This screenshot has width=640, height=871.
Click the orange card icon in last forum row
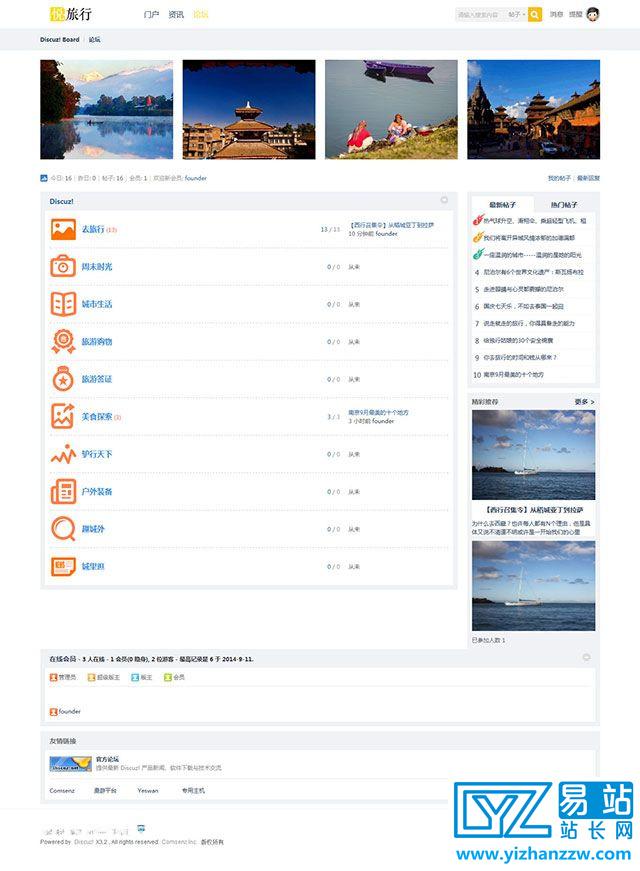coord(63,567)
